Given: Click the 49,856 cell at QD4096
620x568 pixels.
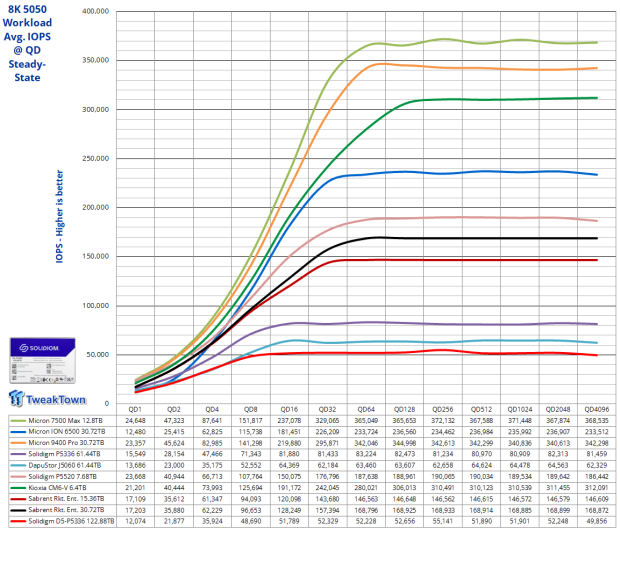Looking at the screenshot, I should pyautogui.click(x=597, y=521).
